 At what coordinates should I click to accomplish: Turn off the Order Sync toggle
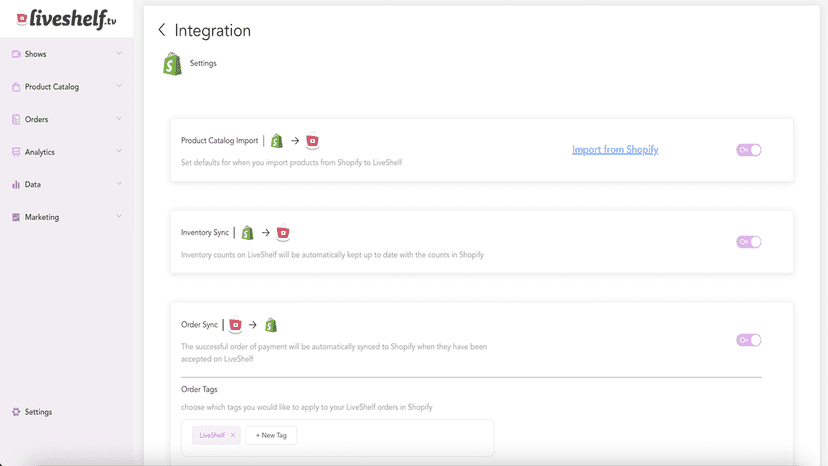click(749, 340)
